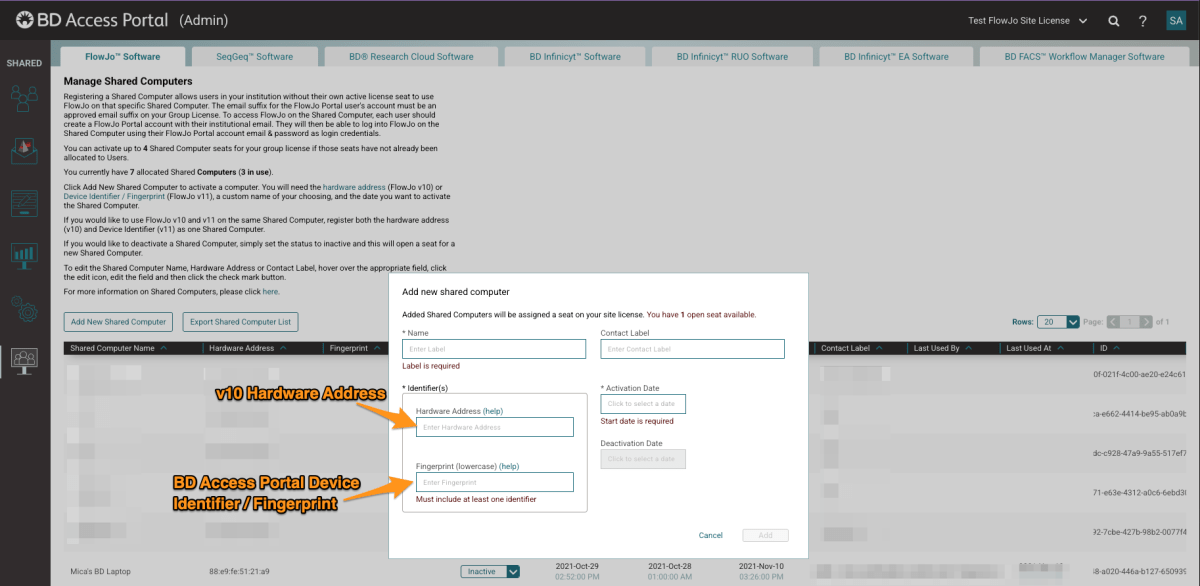Image resolution: width=1200 pixels, height=586 pixels.
Task: Open the license agreement icon in sidebar
Action: pos(23,204)
